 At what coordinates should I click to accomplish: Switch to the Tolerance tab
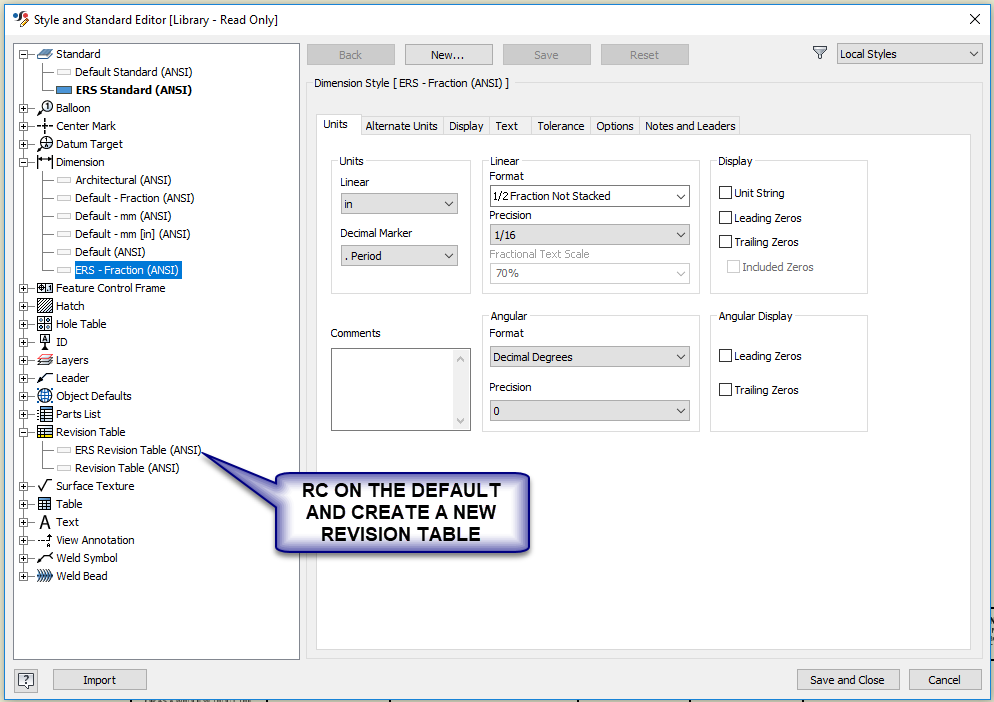coord(560,126)
